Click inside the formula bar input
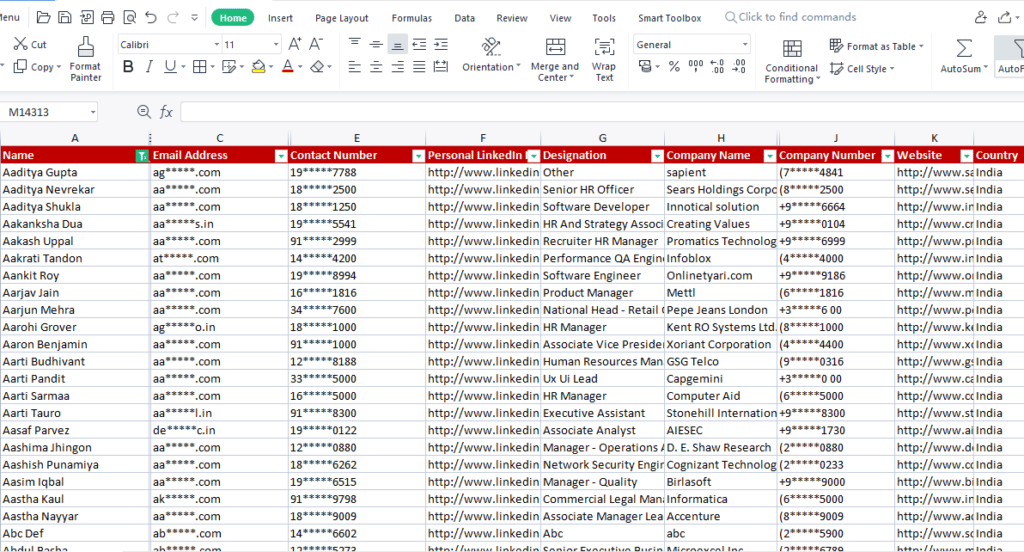 [601, 112]
